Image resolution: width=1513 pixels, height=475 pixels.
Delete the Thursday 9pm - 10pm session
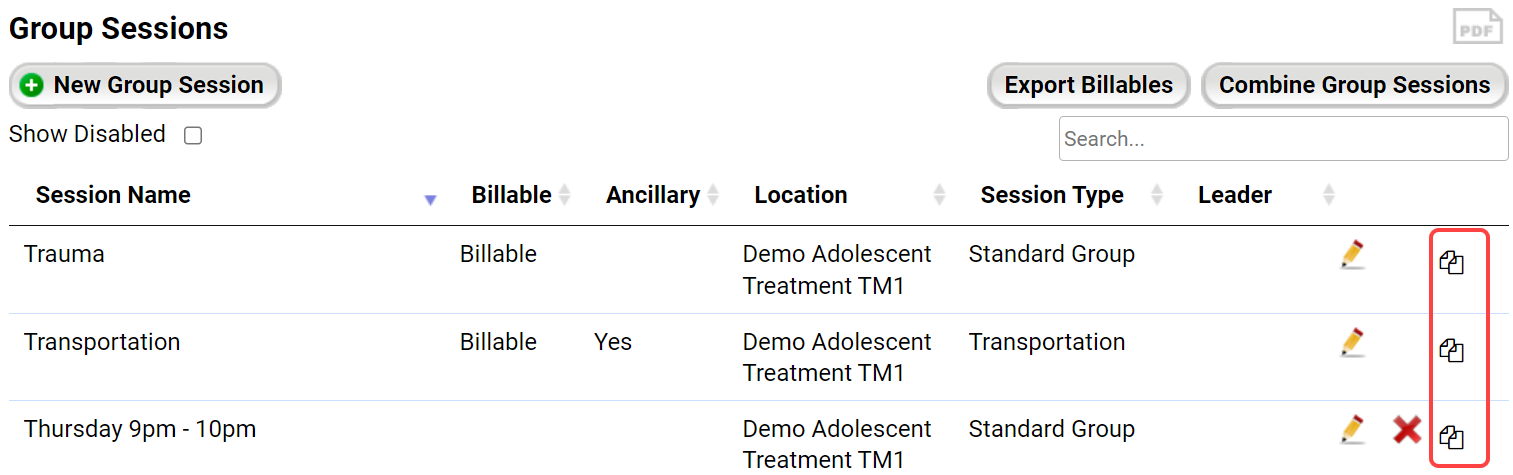(1407, 430)
